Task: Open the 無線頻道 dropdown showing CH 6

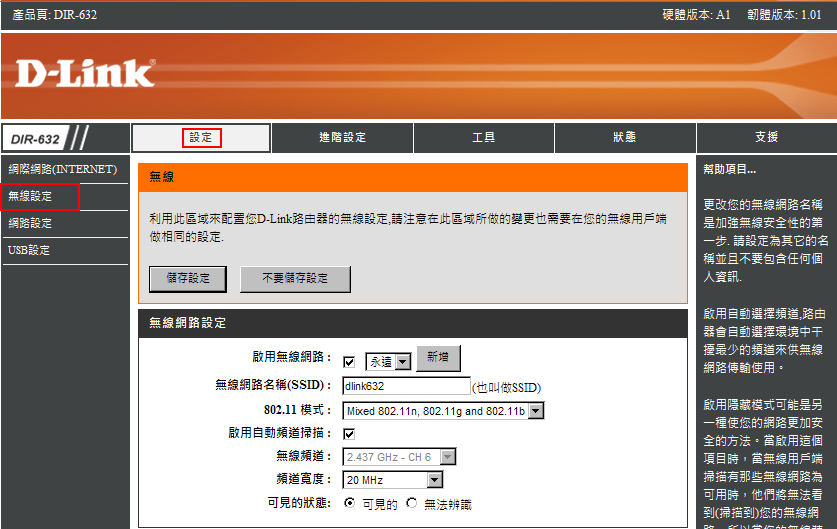Action: (399, 457)
